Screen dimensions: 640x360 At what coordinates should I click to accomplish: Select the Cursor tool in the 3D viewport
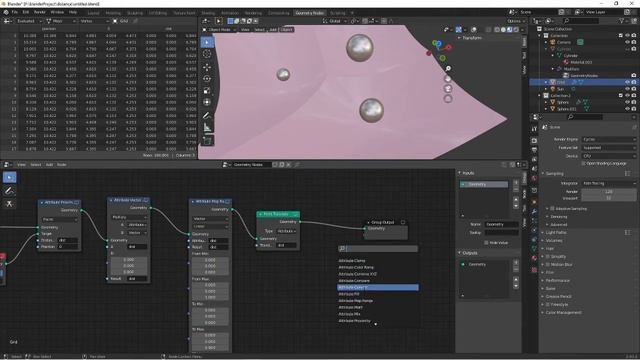pos(207,54)
